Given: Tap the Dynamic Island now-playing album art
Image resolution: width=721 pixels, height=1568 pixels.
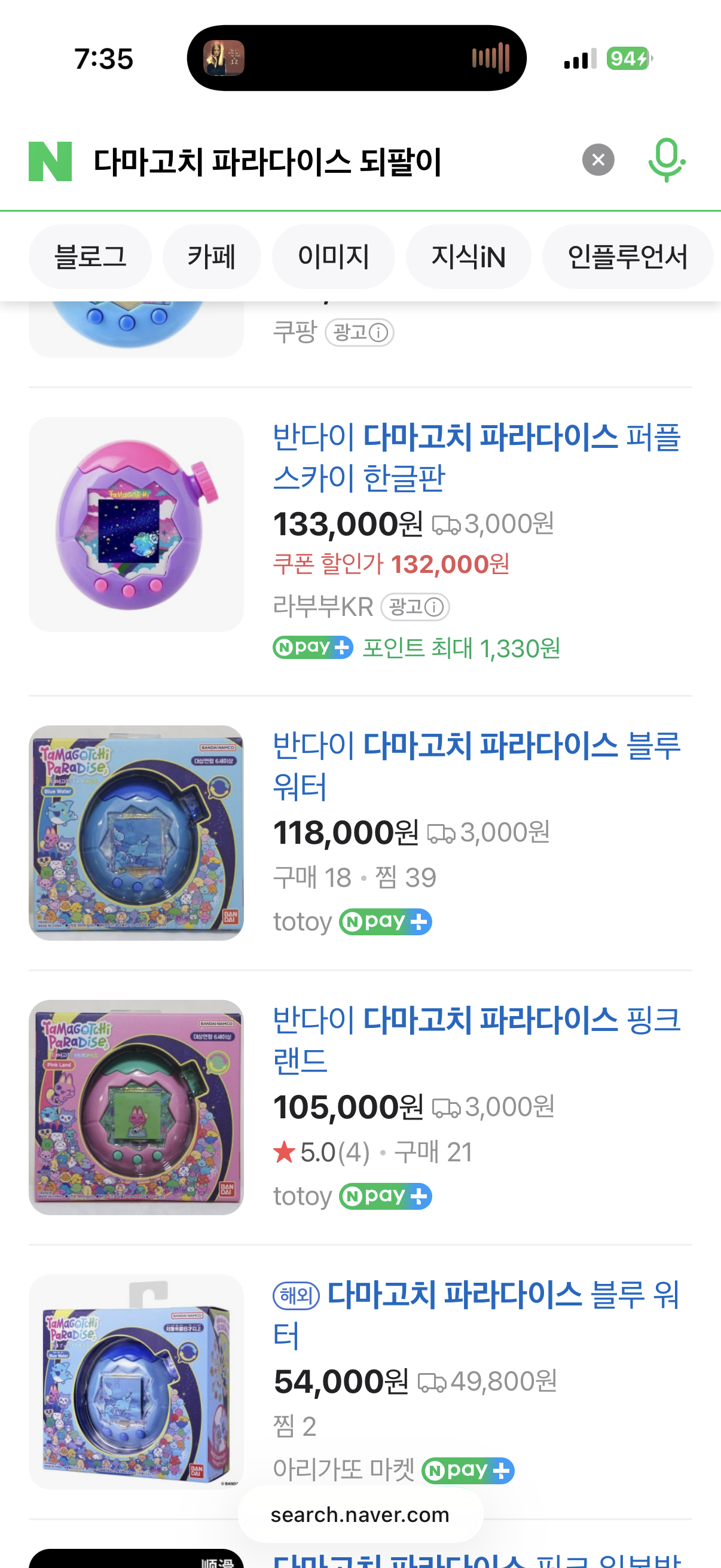Looking at the screenshot, I should coord(224,59).
